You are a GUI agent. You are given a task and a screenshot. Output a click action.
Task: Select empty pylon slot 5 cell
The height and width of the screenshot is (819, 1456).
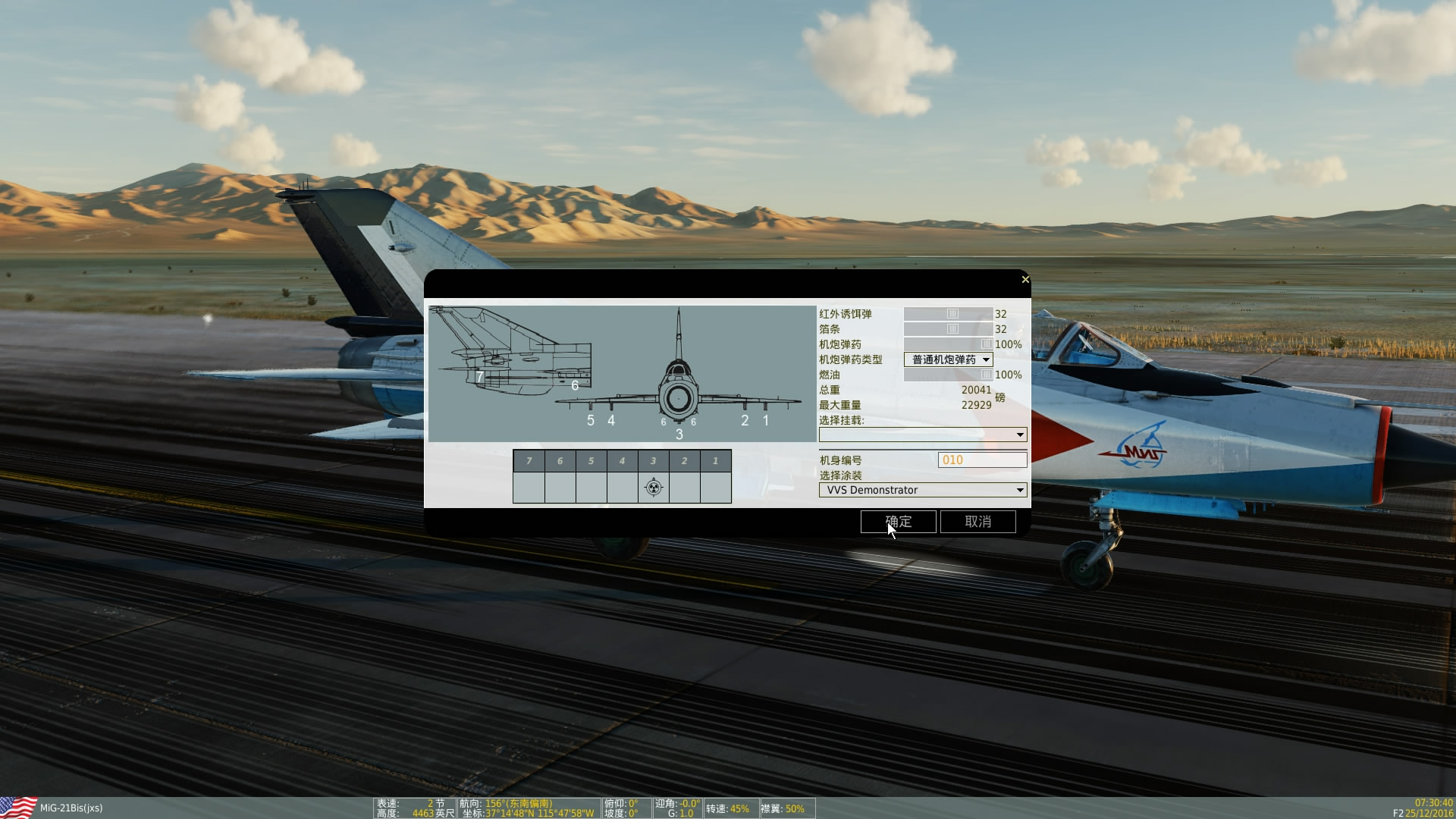[591, 488]
